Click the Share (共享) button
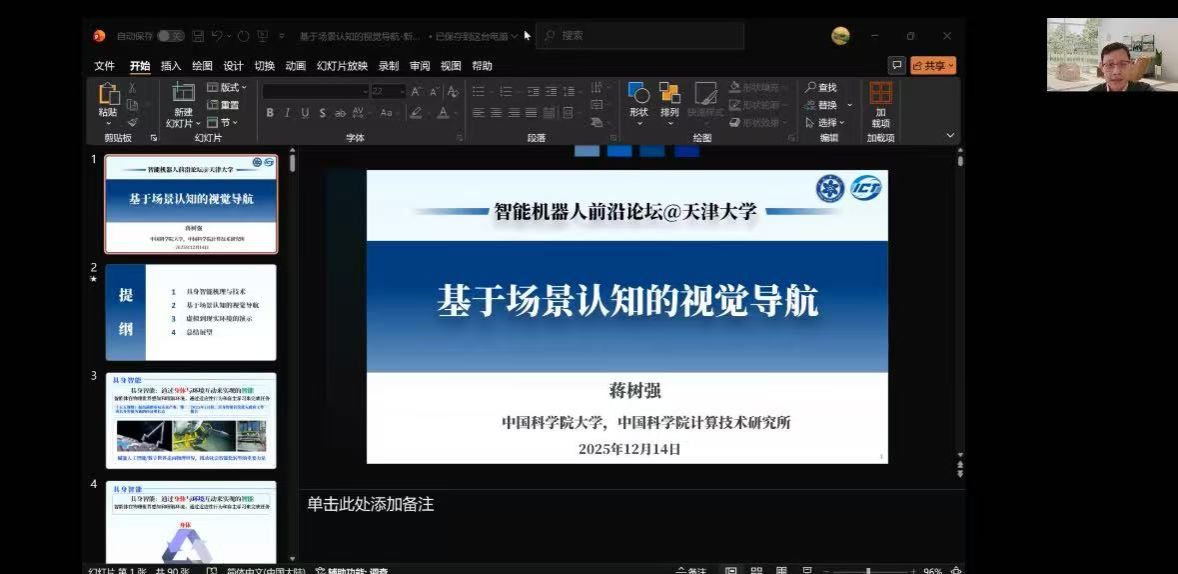This screenshot has height=574, width=1178. (933, 65)
